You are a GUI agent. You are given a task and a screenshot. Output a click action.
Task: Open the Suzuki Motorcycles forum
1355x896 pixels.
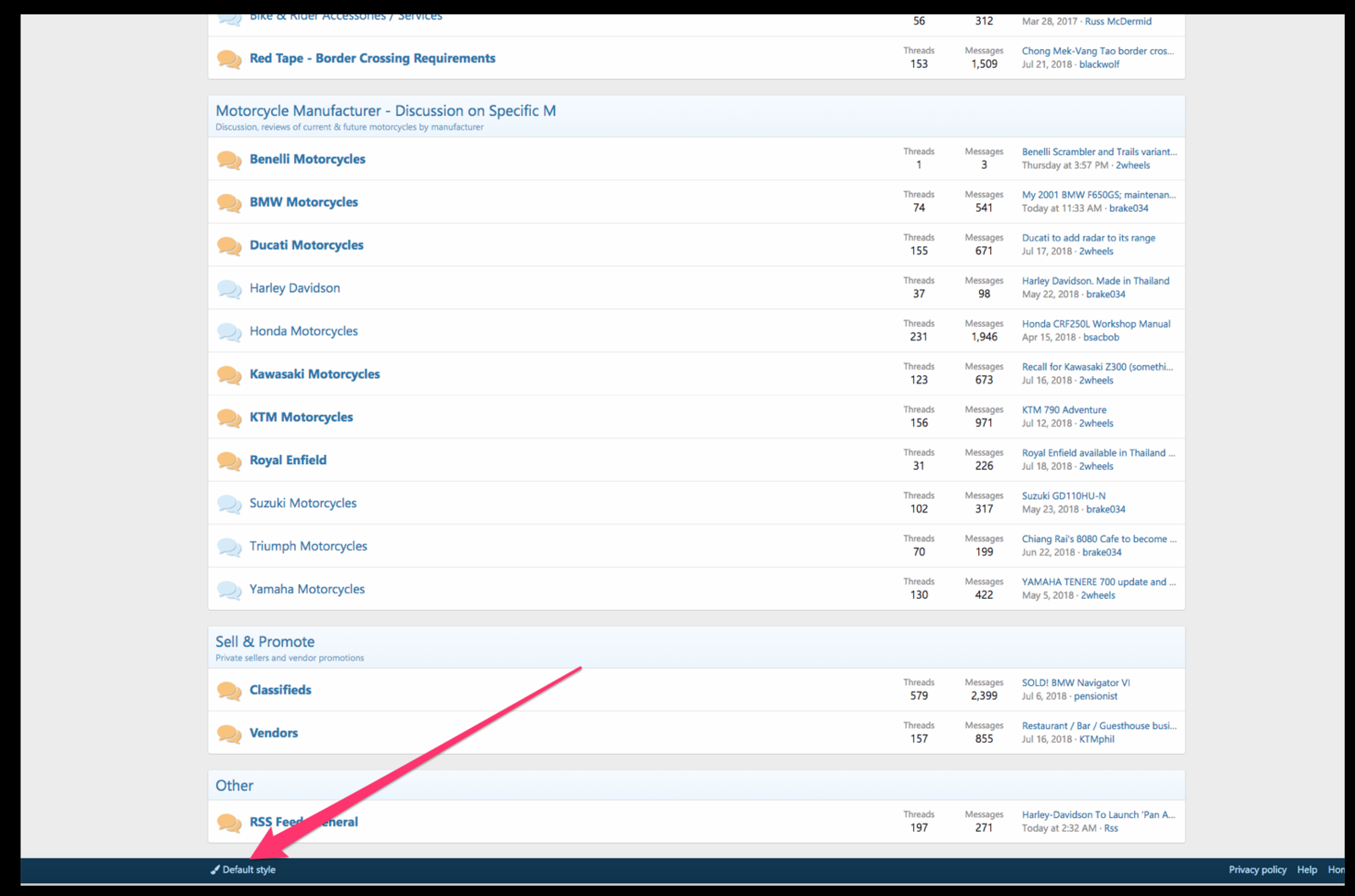pos(303,503)
